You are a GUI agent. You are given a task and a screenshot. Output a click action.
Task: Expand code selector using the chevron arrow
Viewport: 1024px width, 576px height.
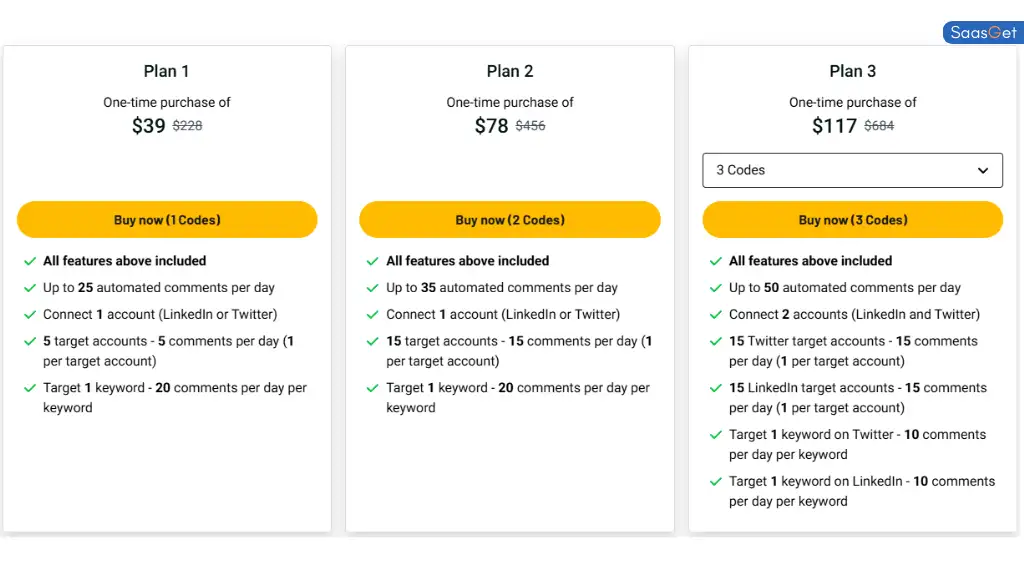click(983, 170)
